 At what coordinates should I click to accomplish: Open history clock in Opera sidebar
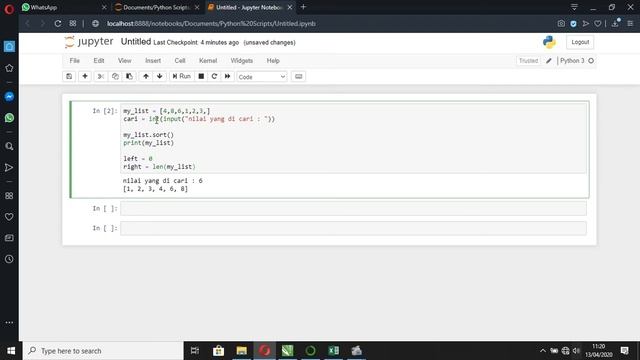[x=9, y=259]
